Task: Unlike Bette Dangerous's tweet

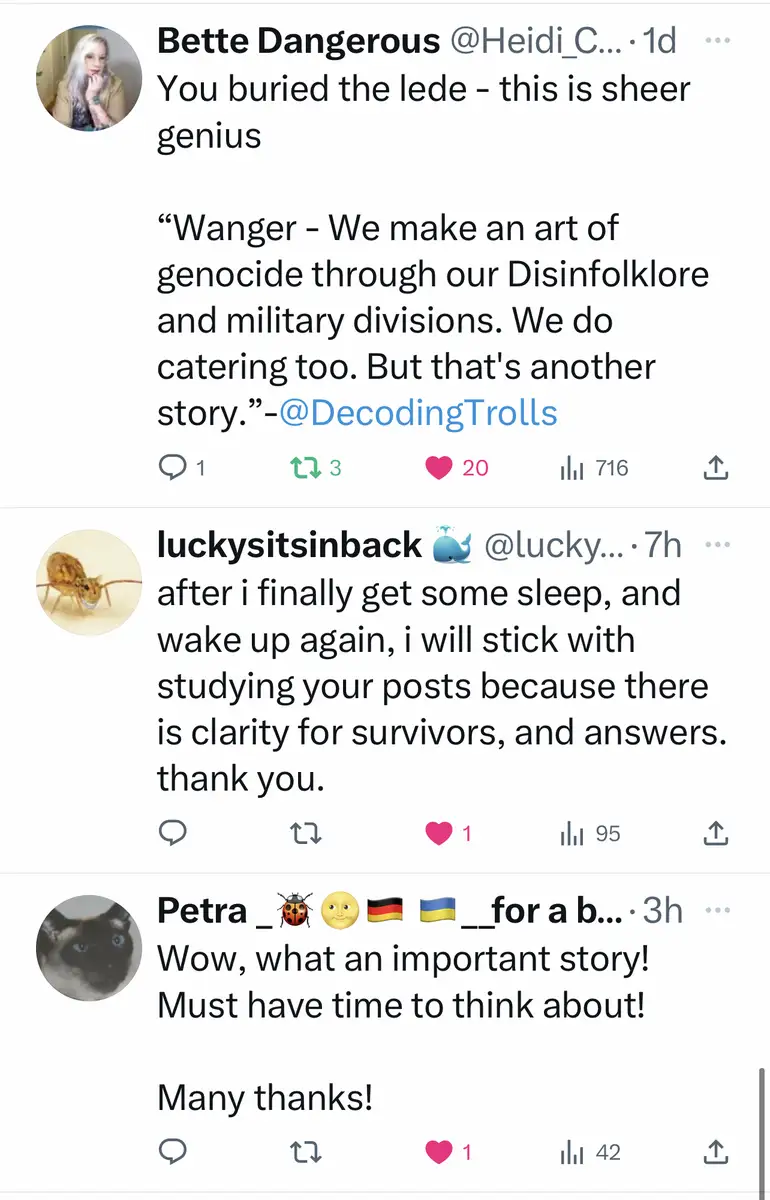Action: click(x=440, y=467)
